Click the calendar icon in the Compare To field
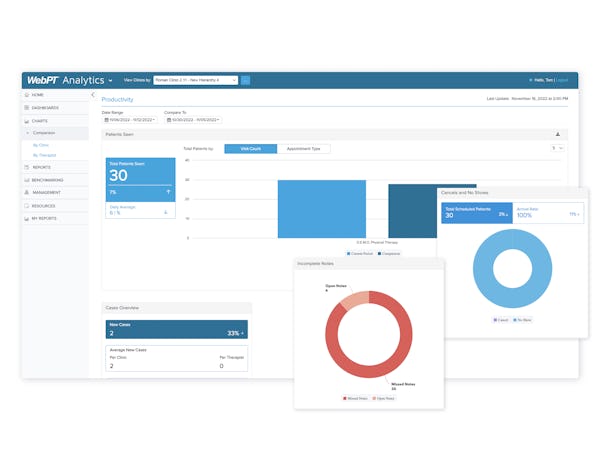This screenshot has width=600, height=450. pyautogui.click(x=169, y=120)
